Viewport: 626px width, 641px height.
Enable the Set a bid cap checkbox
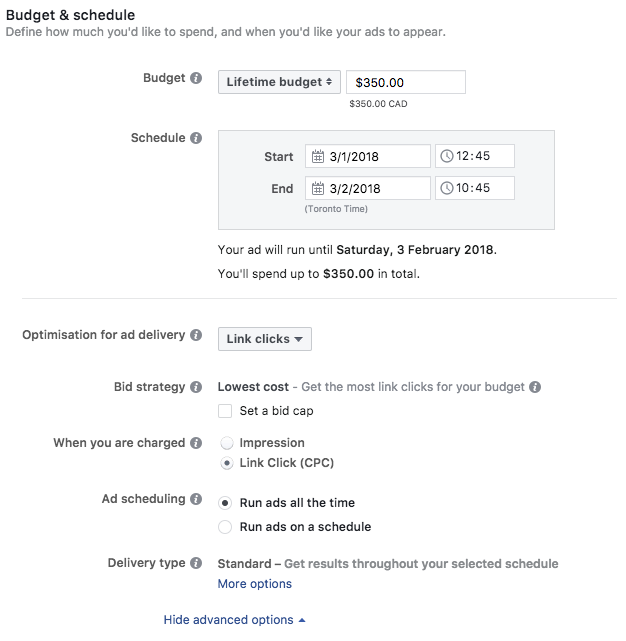(225, 411)
